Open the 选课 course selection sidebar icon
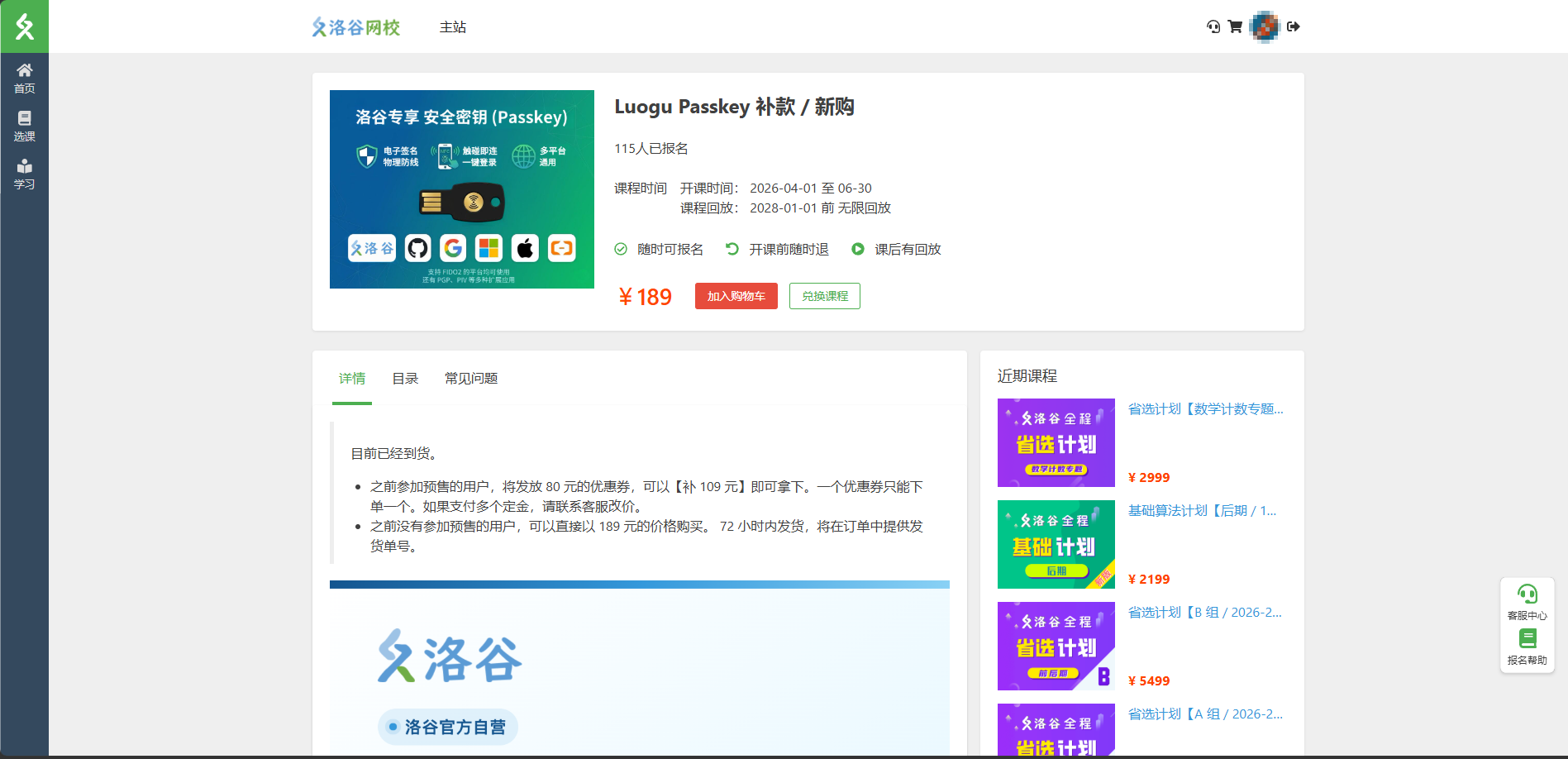1568x759 pixels. [24, 126]
